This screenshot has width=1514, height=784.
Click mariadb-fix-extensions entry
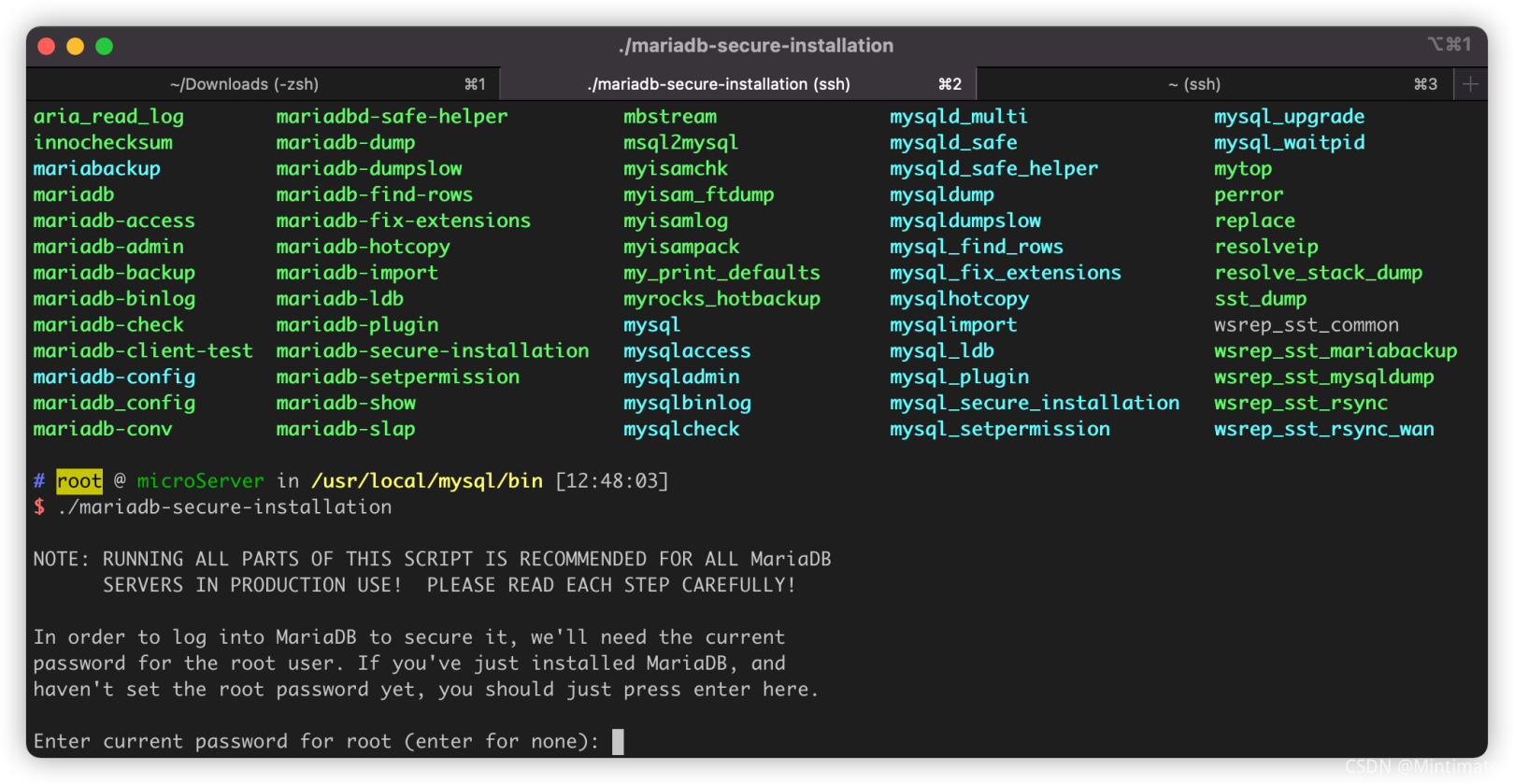click(404, 221)
